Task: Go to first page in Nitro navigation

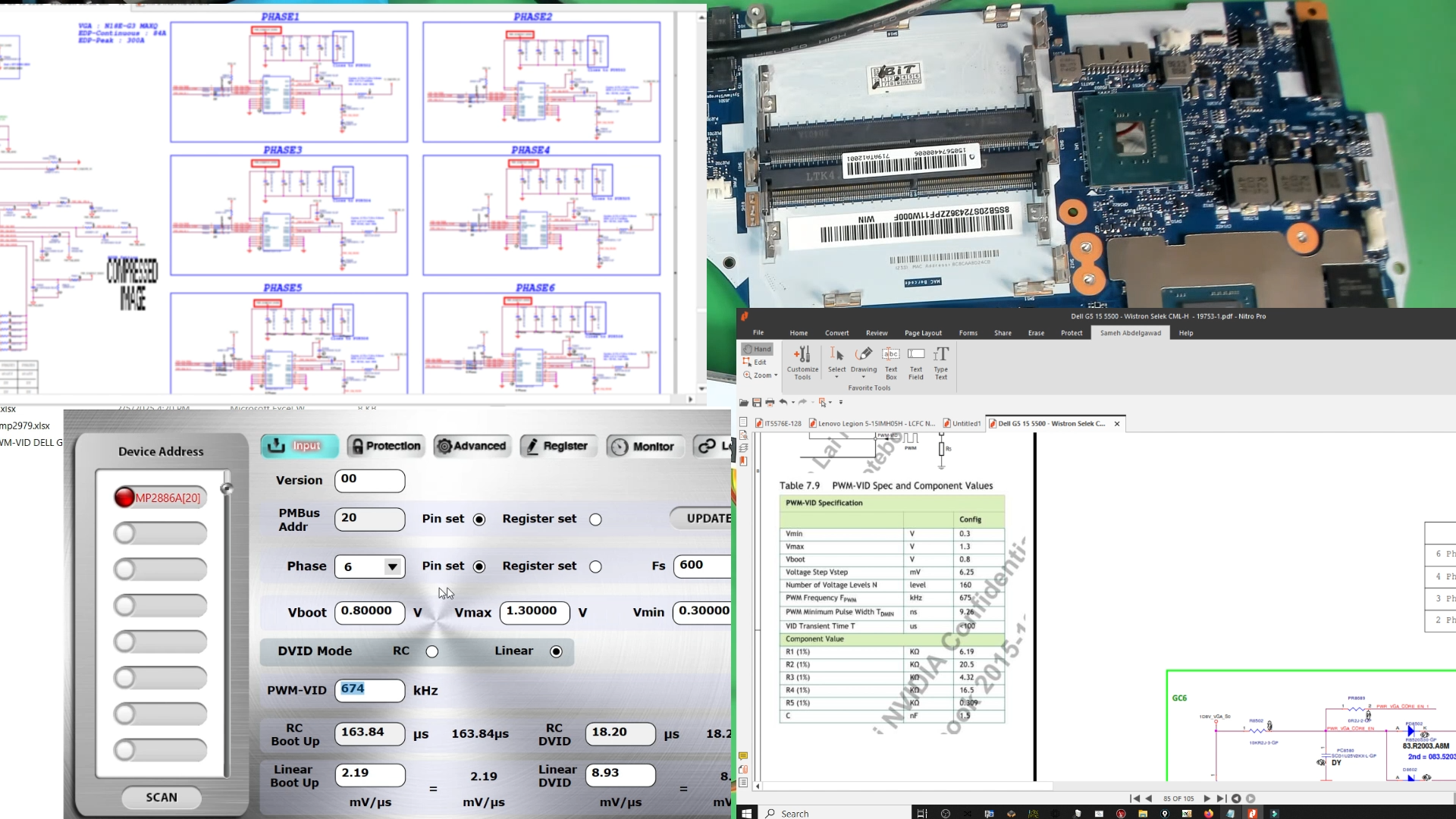Action: click(x=1134, y=799)
